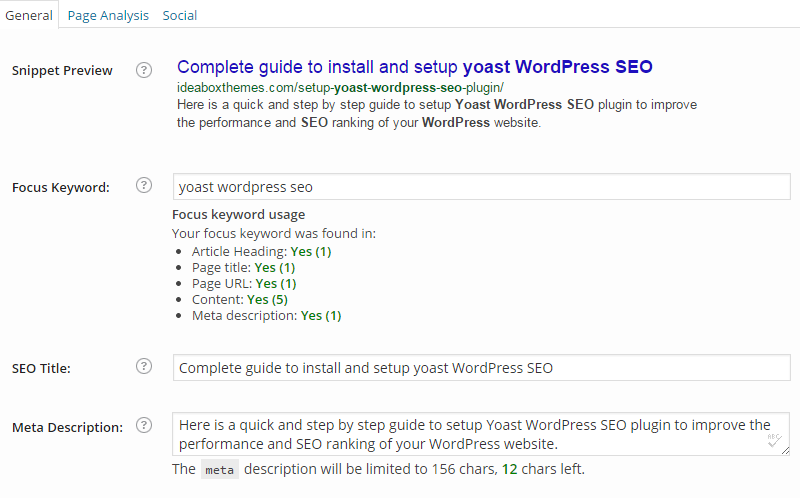Viewport: 800px width, 498px height.
Task: Click 'Your focus keyword was found in:' text
Action: [x=274, y=233]
